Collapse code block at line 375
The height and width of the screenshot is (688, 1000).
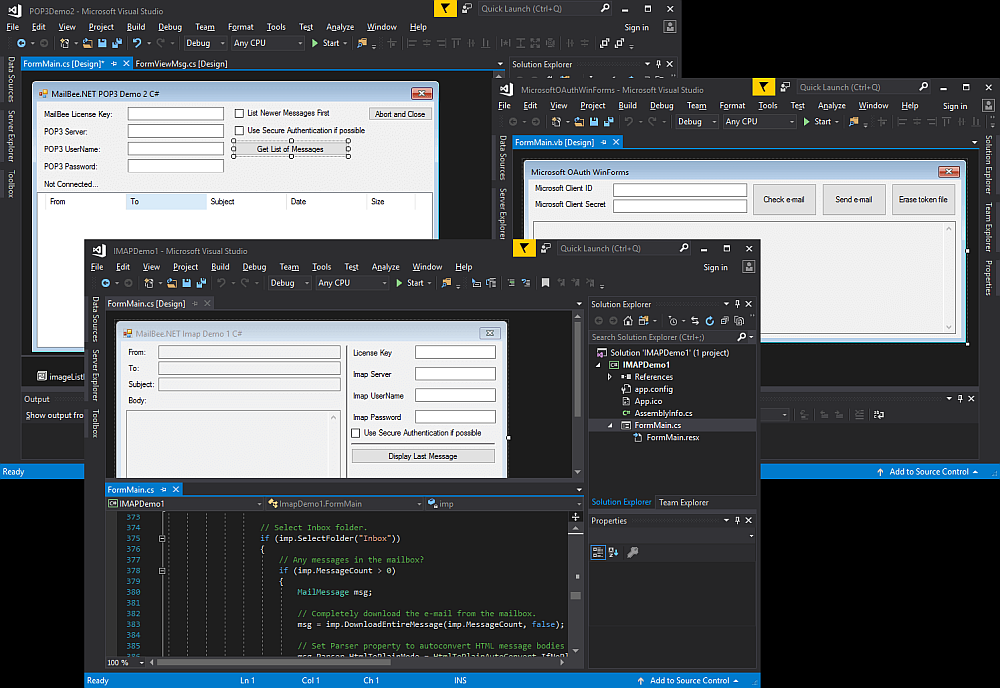[x=162, y=539]
